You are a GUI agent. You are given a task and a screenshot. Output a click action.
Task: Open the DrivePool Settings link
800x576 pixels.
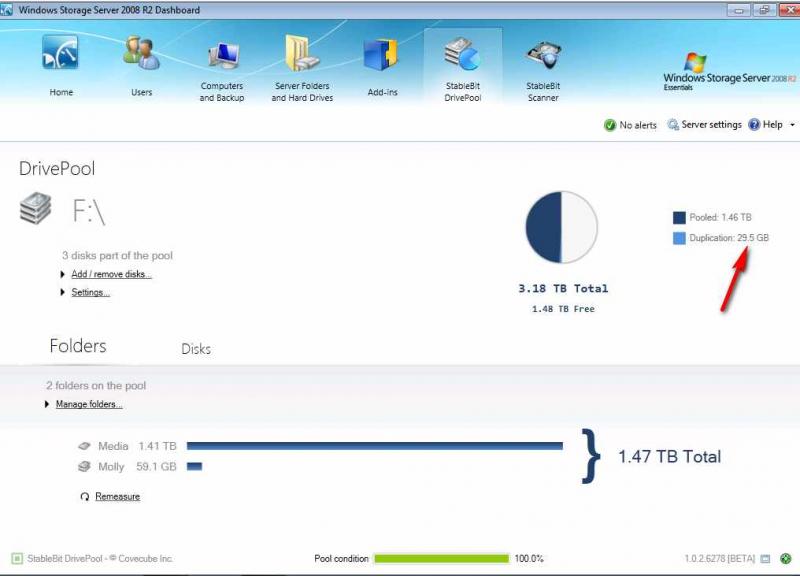pyautogui.click(x=90, y=292)
